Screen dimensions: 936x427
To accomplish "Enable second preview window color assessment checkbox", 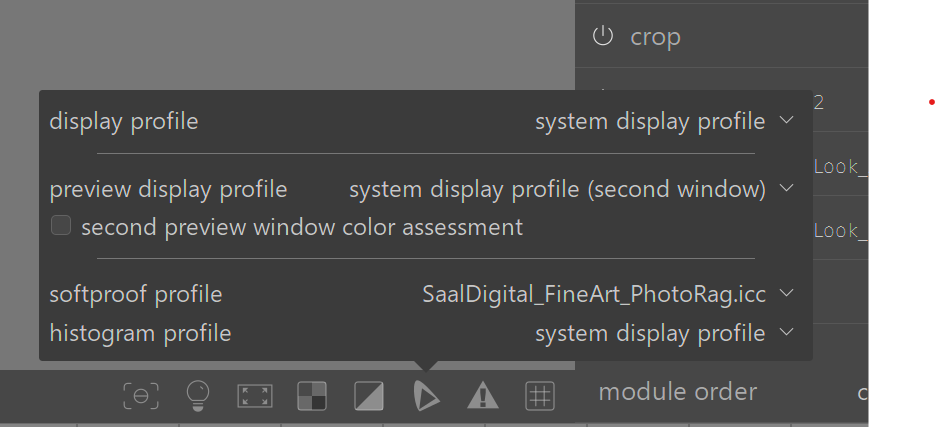I will coord(62,227).
